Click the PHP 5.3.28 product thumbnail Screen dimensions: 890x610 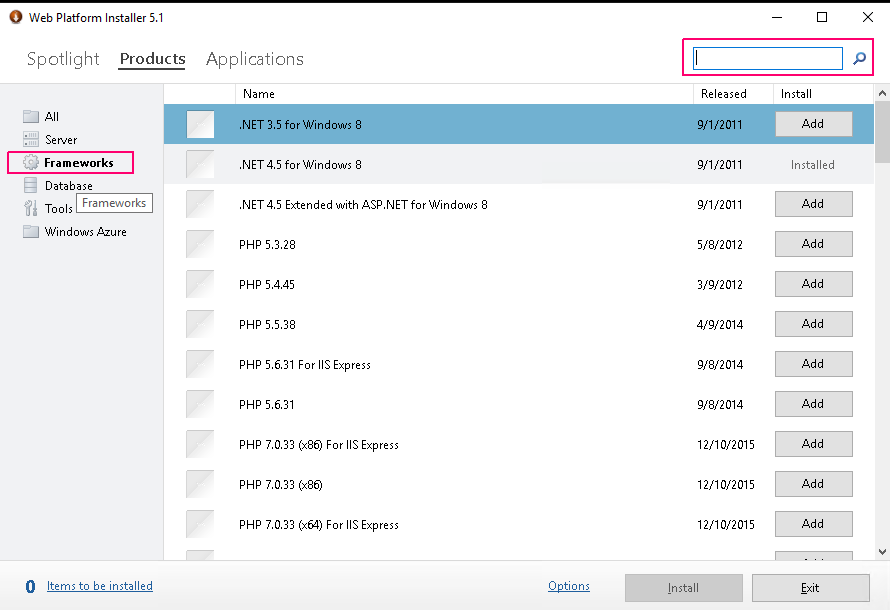[x=200, y=244]
